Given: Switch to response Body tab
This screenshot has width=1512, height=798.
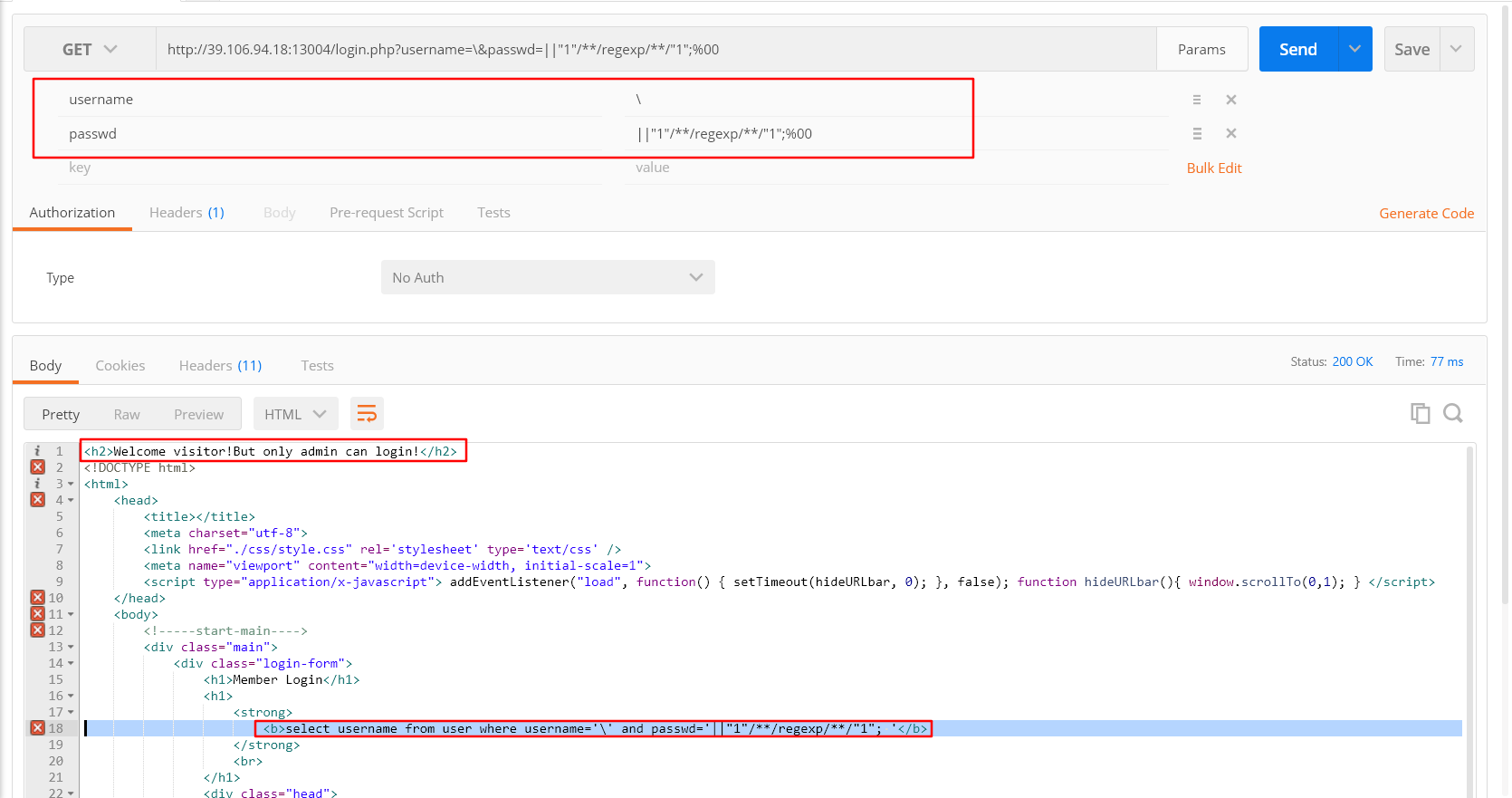Looking at the screenshot, I should pyautogui.click(x=45, y=366).
